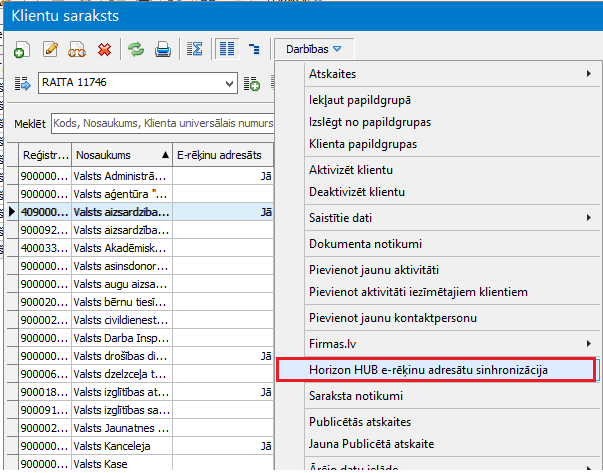Click the Reģistr... column header

pyautogui.click(x=45, y=155)
